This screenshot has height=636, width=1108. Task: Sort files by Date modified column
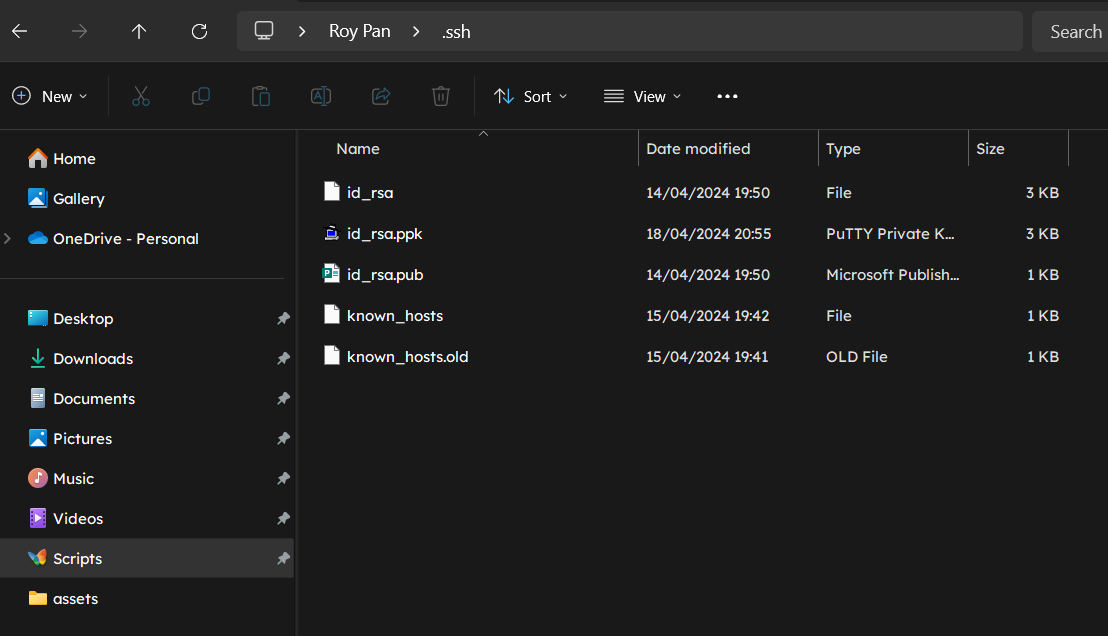click(698, 149)
